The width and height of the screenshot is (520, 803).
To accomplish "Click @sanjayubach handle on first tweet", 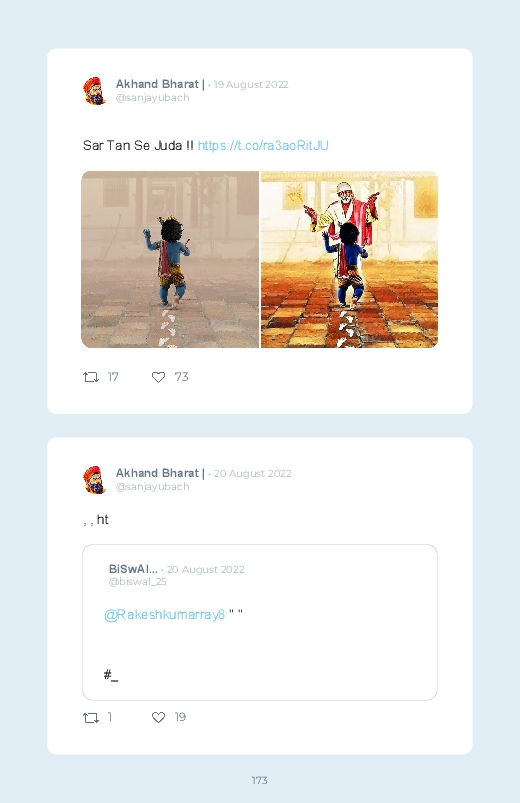I will (x=153, y=97).
